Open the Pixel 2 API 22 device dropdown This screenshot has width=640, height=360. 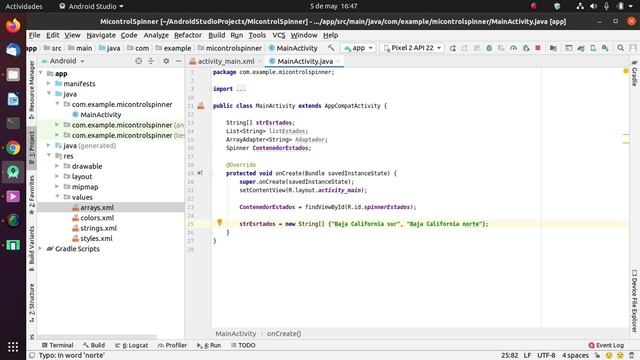(413, 48)
